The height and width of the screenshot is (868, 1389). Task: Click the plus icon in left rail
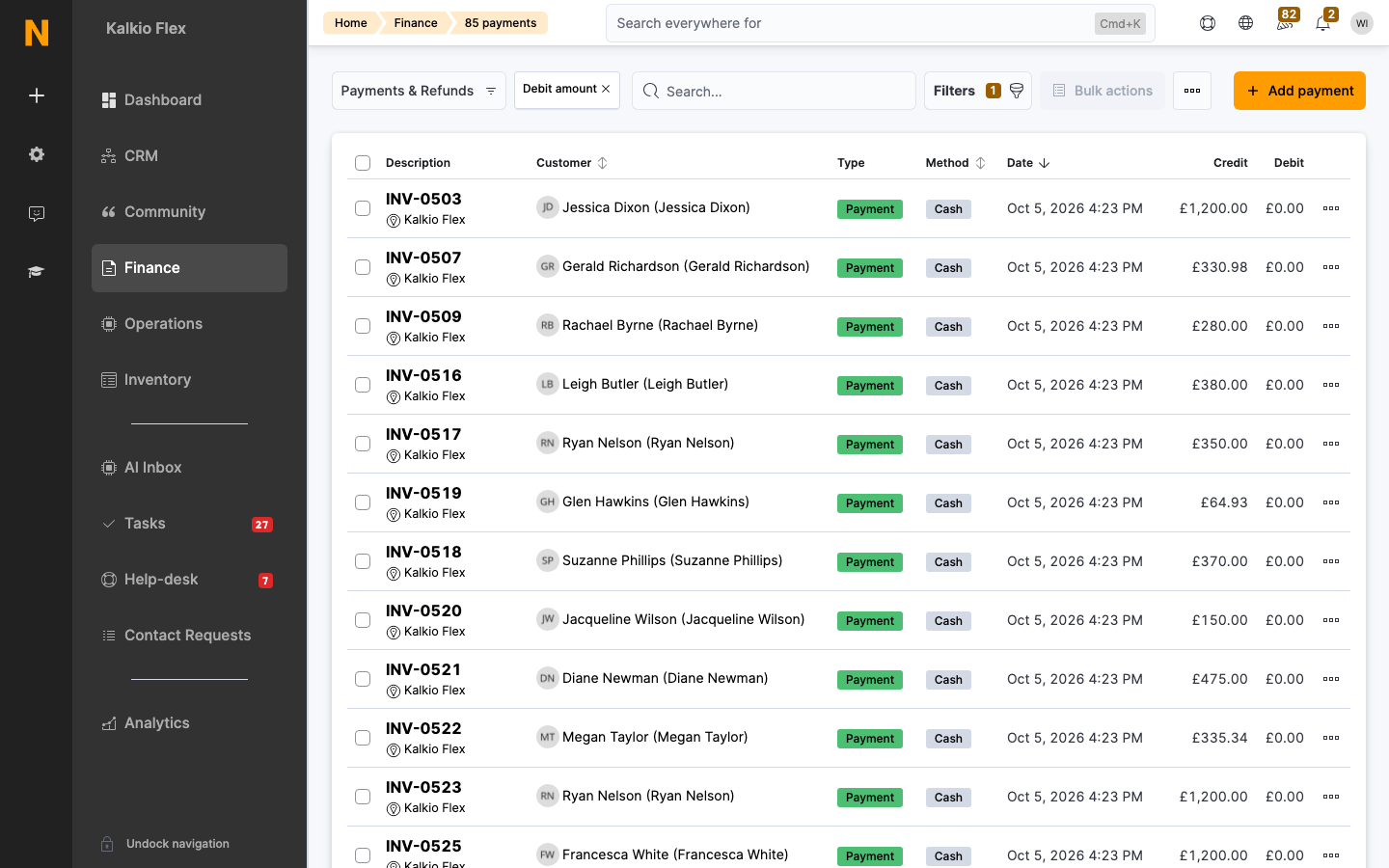pos(37,95)
